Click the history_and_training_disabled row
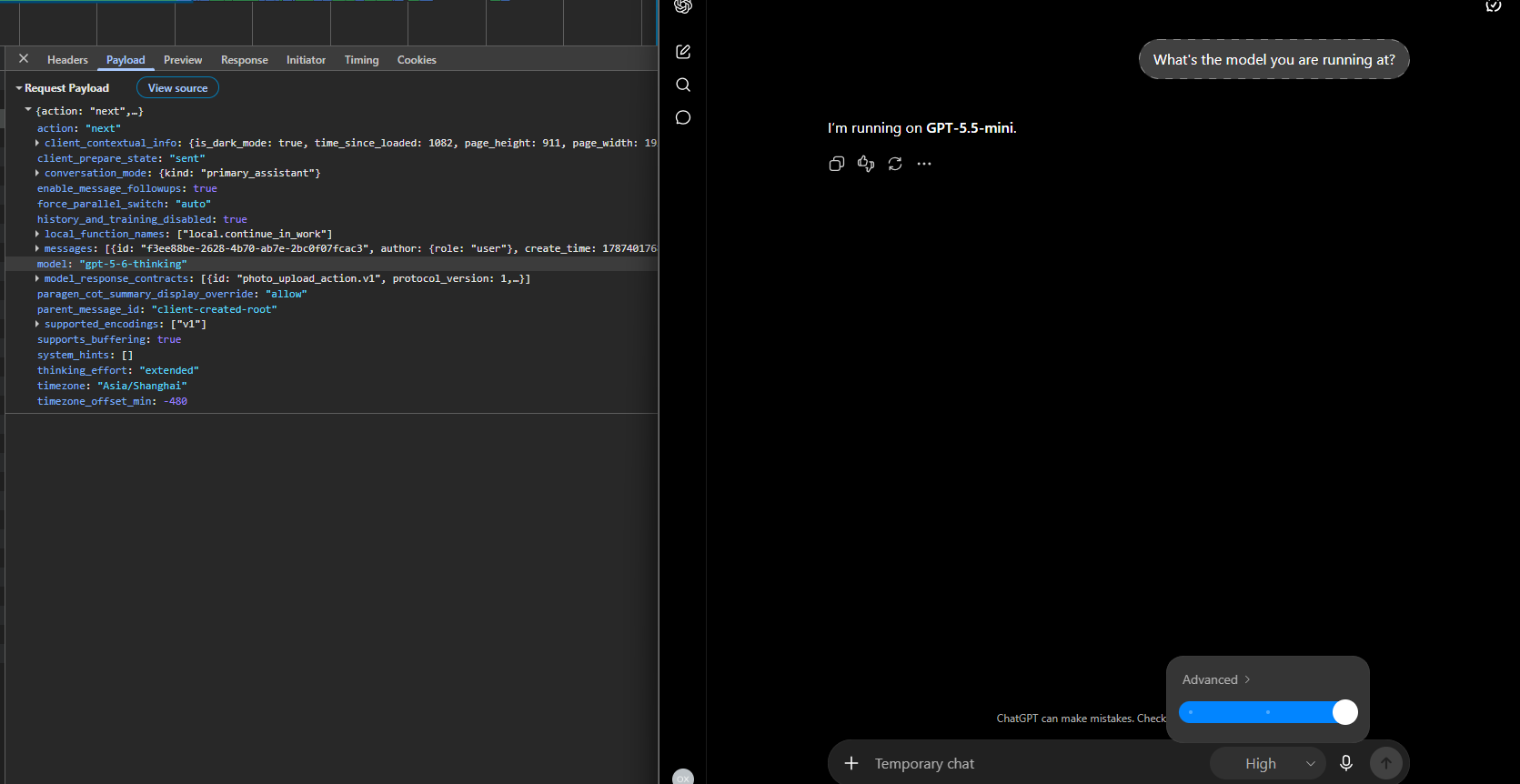The height and width of the screenshot is (784, 1520). point(331,219)
